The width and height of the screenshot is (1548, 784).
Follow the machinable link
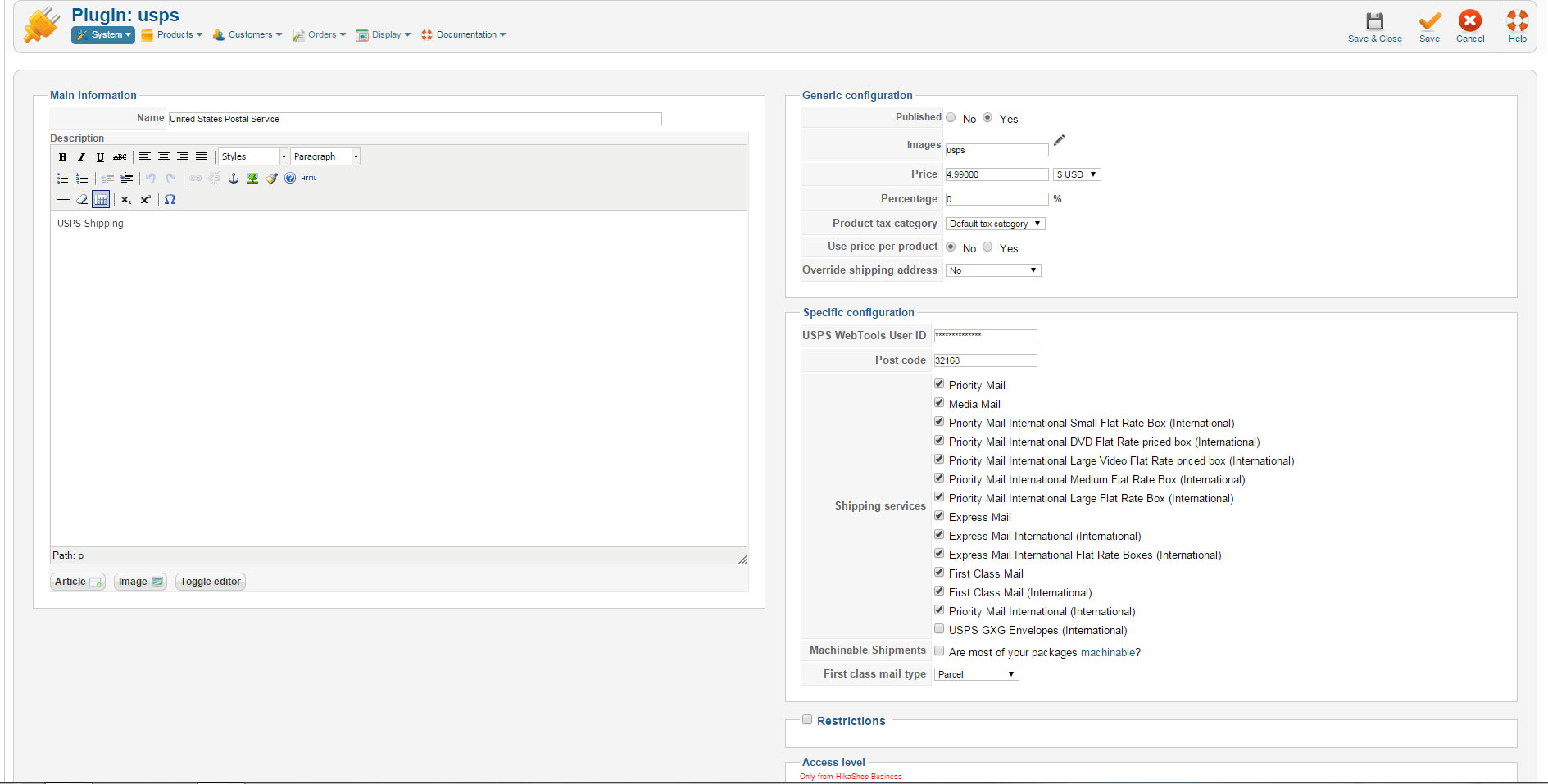tap(1107, 652)
